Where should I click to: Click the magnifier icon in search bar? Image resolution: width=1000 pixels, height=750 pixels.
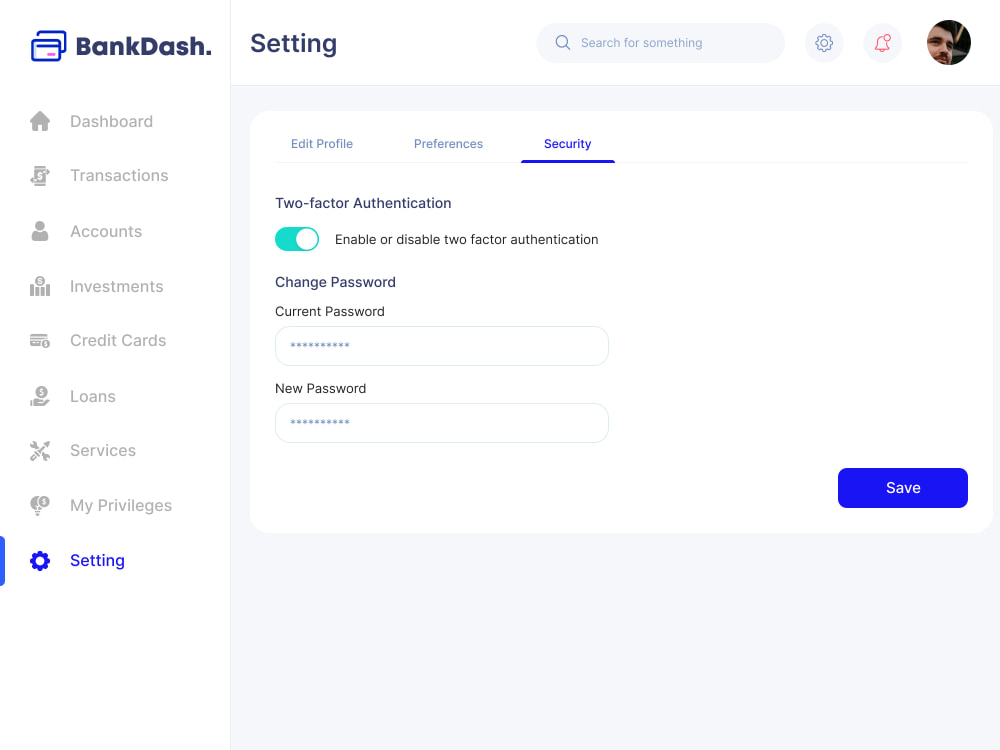point(562,43)
